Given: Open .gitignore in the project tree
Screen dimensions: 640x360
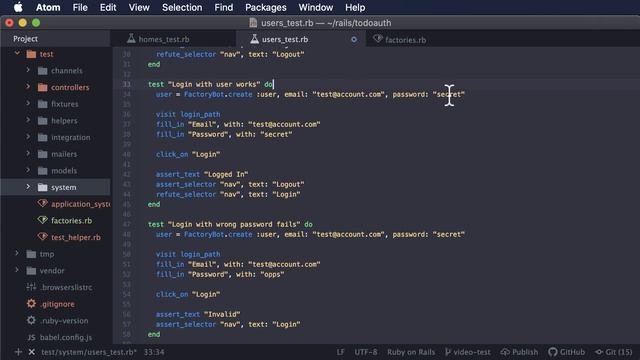Looking at the screenshot, I should tap(57, 304).
